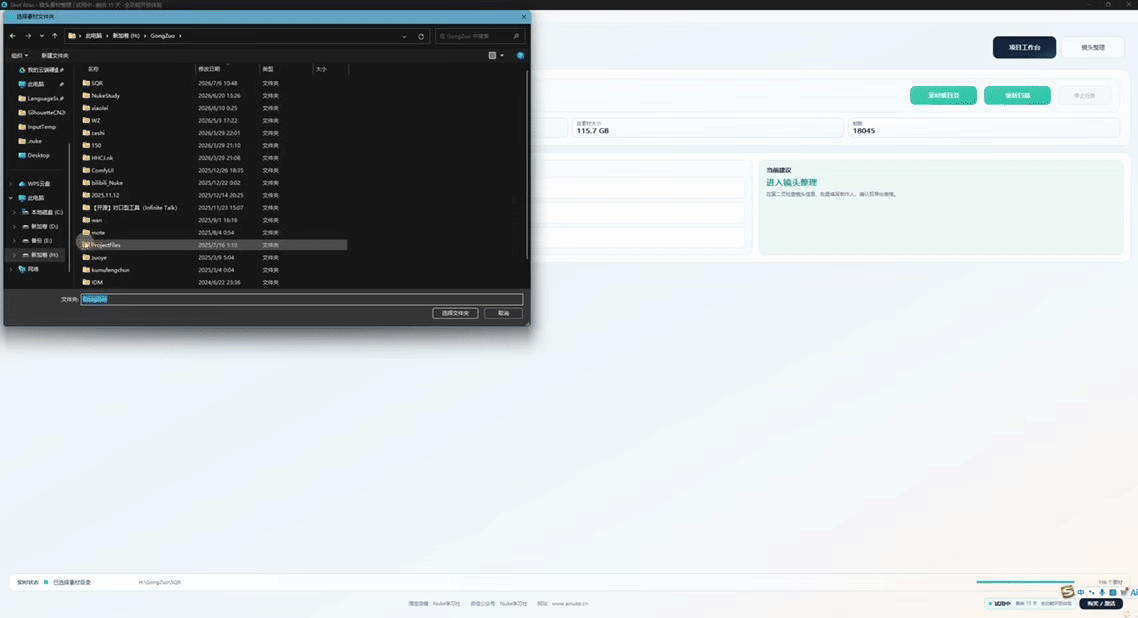The width and height of the screenshot is (1138, 618).
Task: Click 新加卷 (H:) in the breadcrumb
Action: [x=126, y=36]
